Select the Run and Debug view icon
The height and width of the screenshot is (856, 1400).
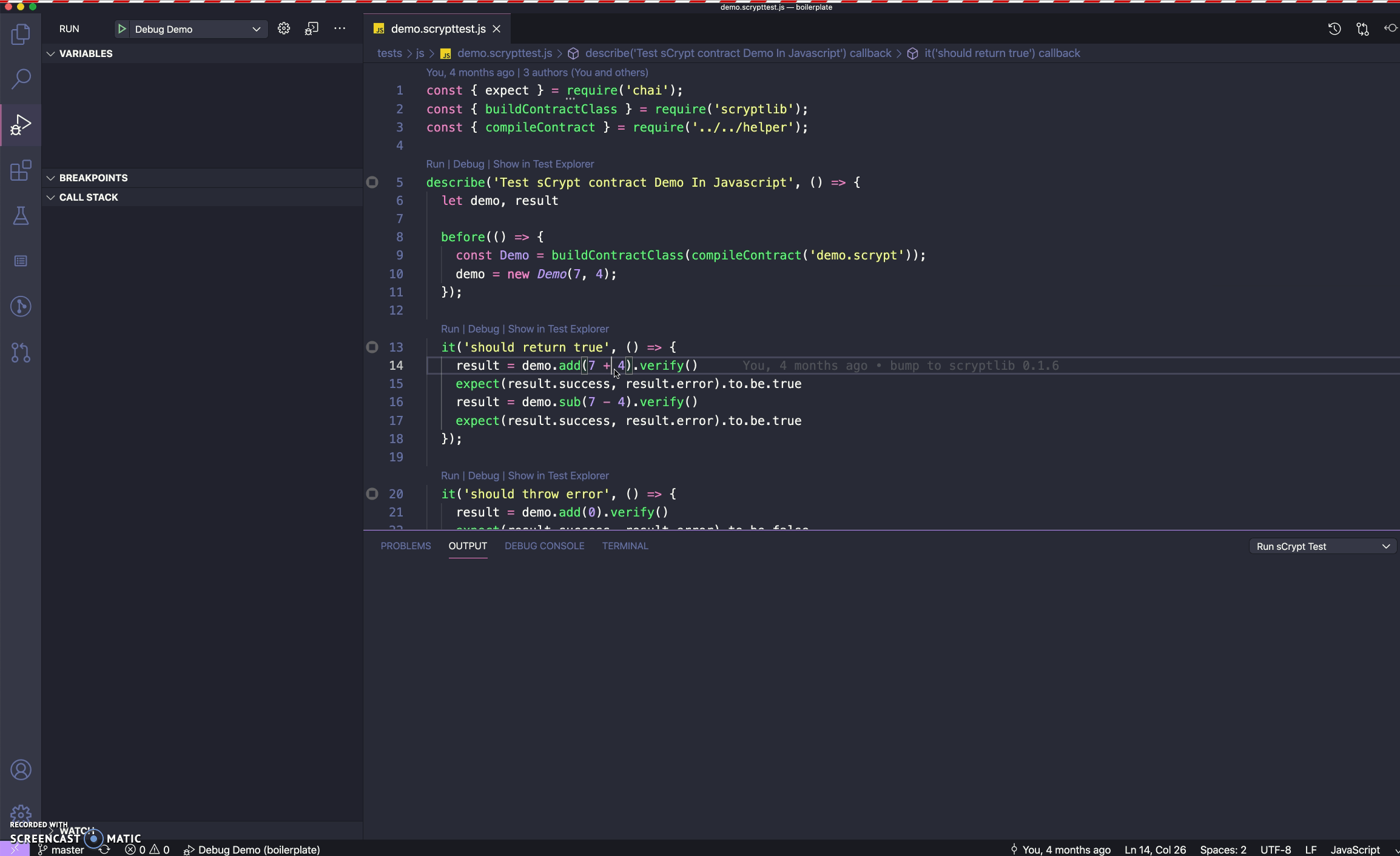(x=21, y=125)
